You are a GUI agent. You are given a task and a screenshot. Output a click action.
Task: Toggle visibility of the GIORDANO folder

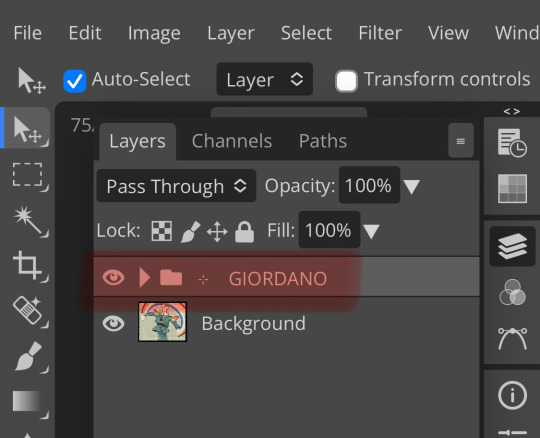113,278
